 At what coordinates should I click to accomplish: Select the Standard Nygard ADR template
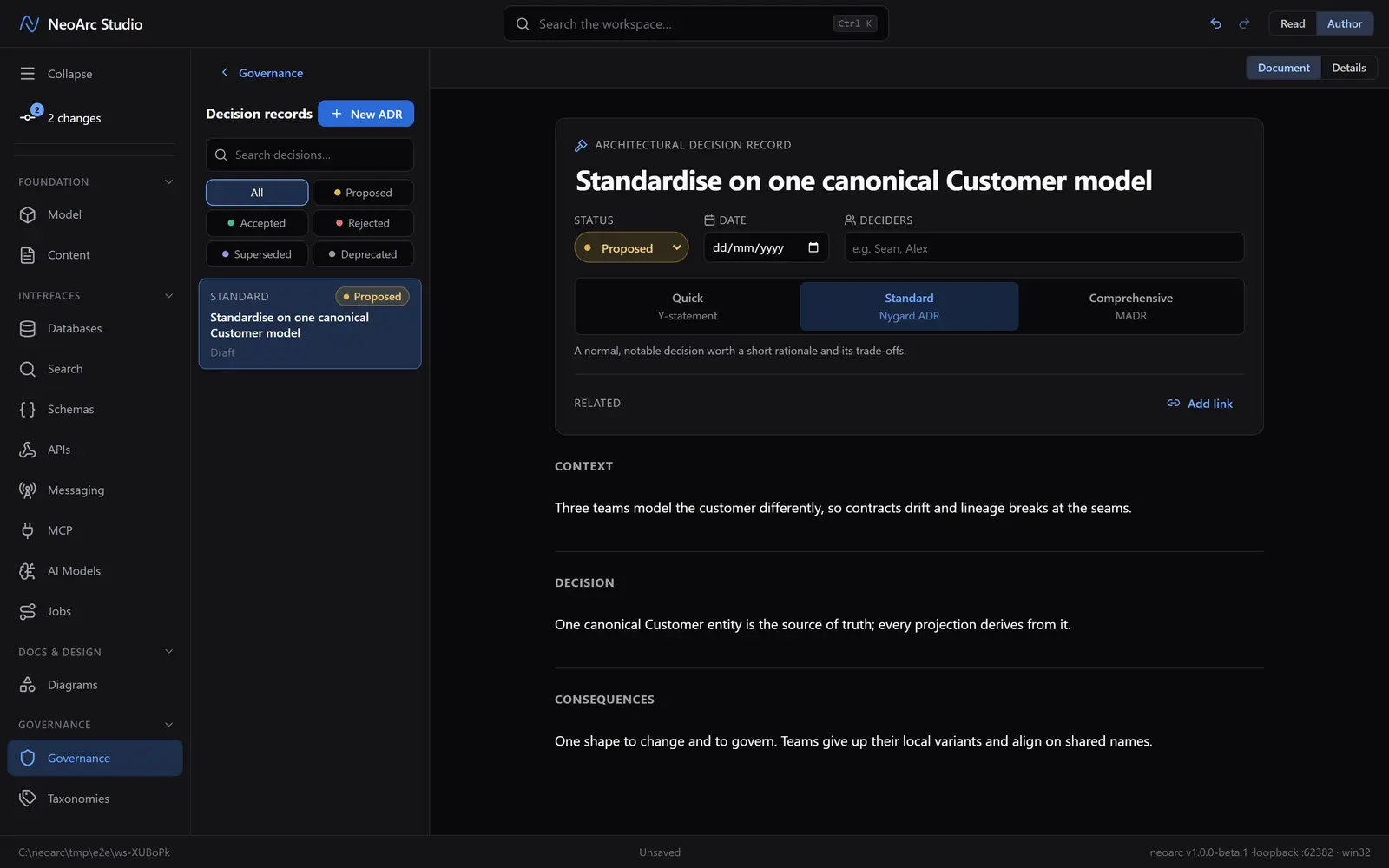909,306
